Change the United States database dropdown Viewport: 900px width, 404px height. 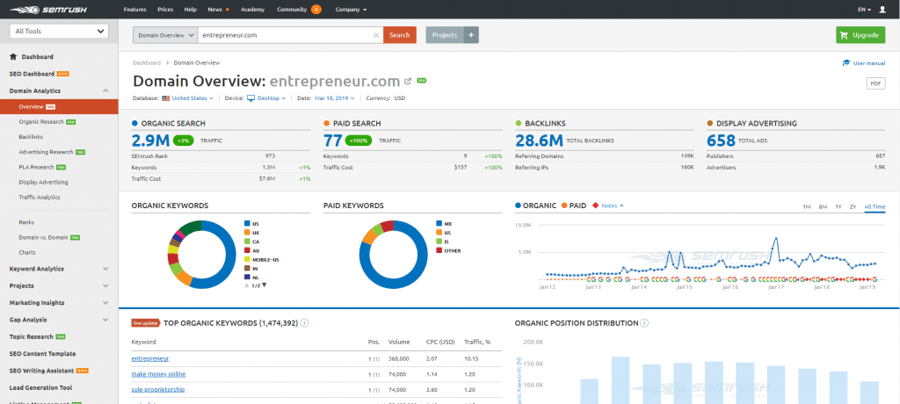[x=188, y=98]
